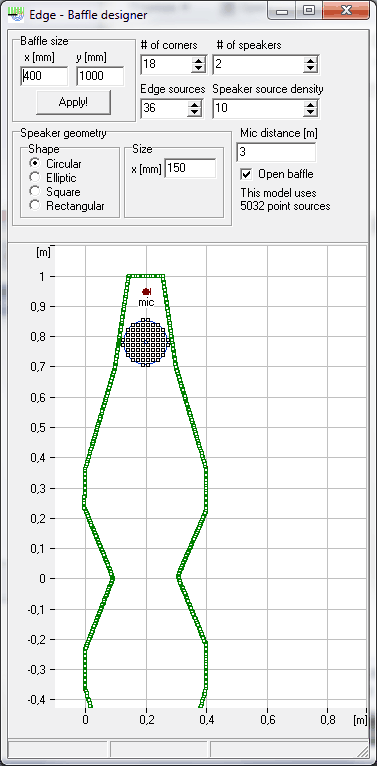The height and width of the screenshot is (766, 377).
Task: Click the # of corners value field
Action: [166, 64]
